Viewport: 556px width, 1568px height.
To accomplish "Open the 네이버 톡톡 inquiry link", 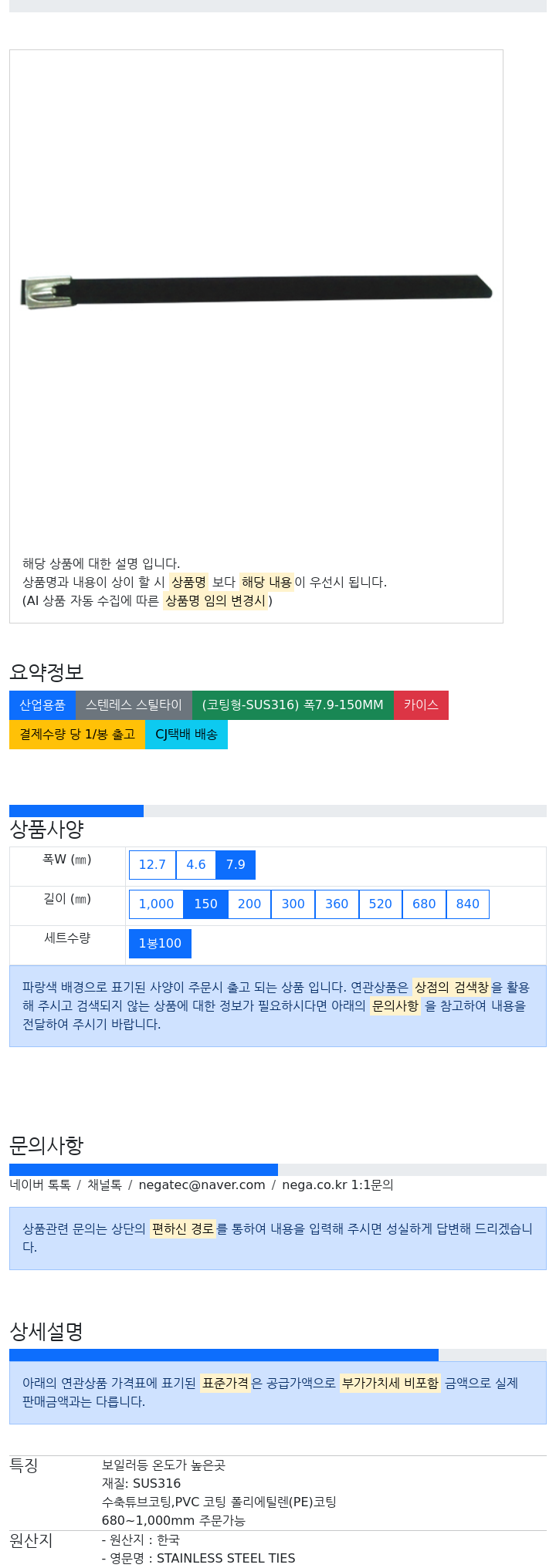I will pyautogui.click(x=40, y=1185).
